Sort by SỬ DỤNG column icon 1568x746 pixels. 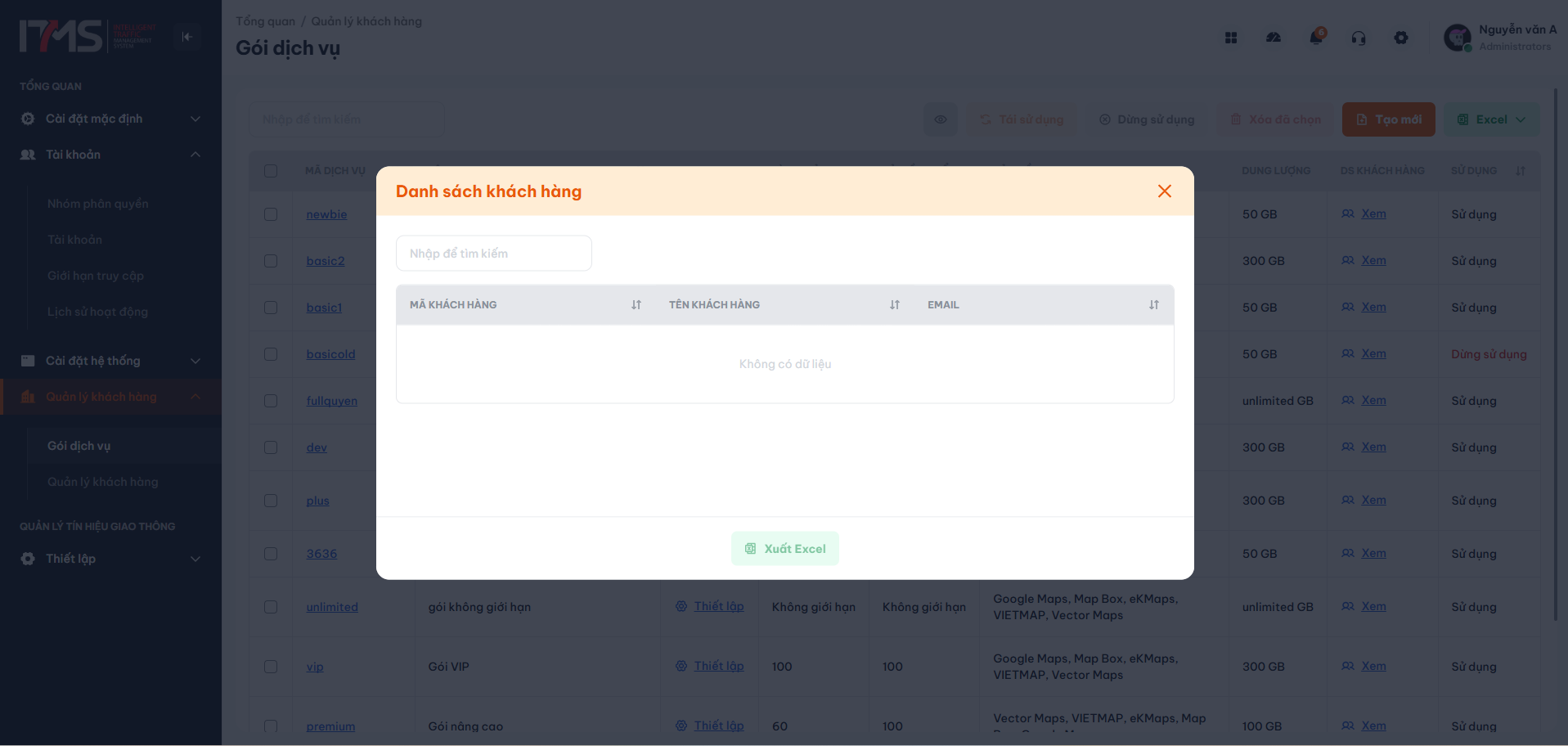pyautogui.click(x=1521, y=171)
